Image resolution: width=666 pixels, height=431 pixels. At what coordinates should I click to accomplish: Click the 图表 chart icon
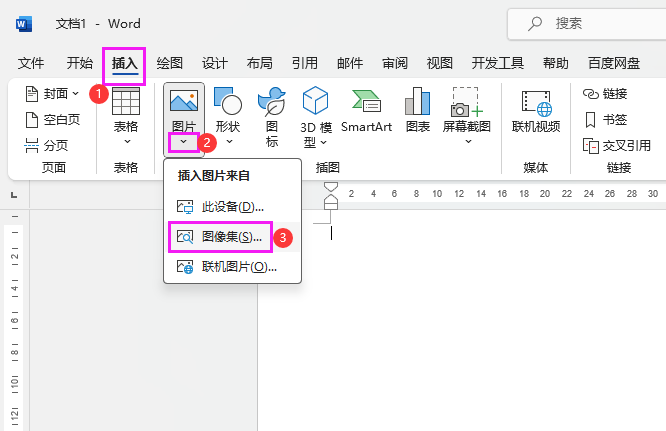point(418,101)
